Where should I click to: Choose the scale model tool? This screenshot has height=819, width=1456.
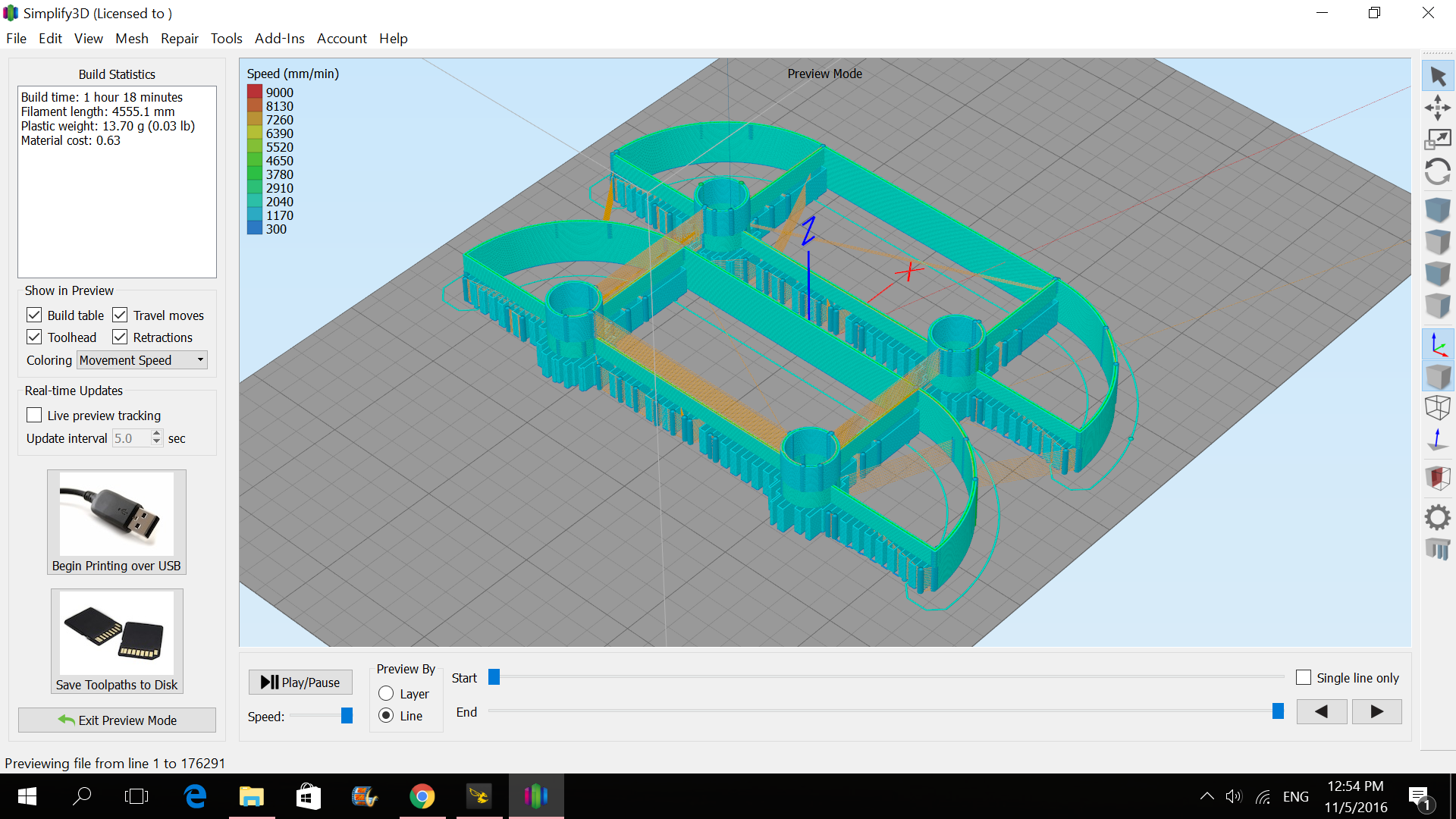[1438, 140]
